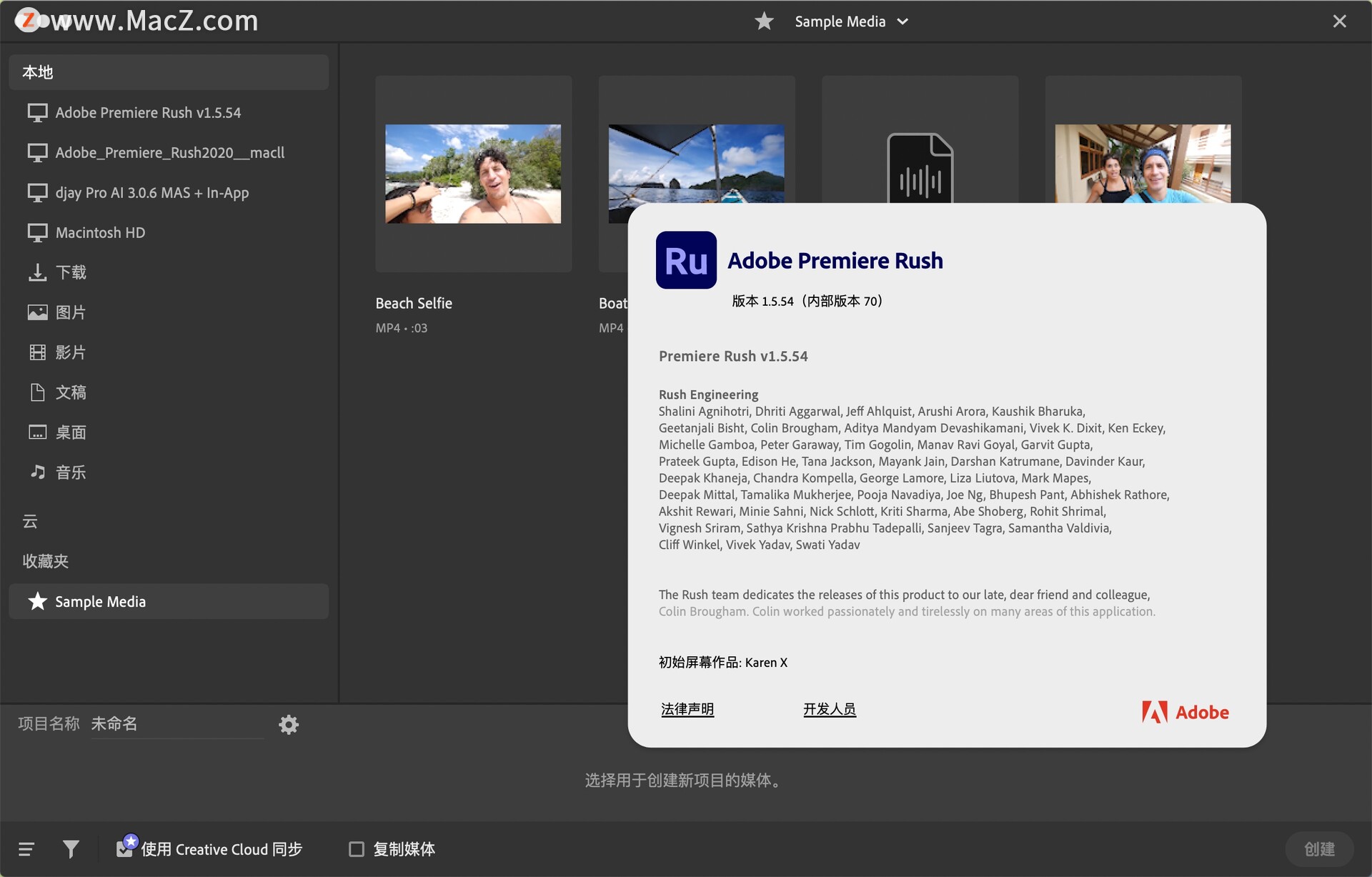Select Sample Media in the sidebar
1372x877 pixels.
(x=169, y=601)
